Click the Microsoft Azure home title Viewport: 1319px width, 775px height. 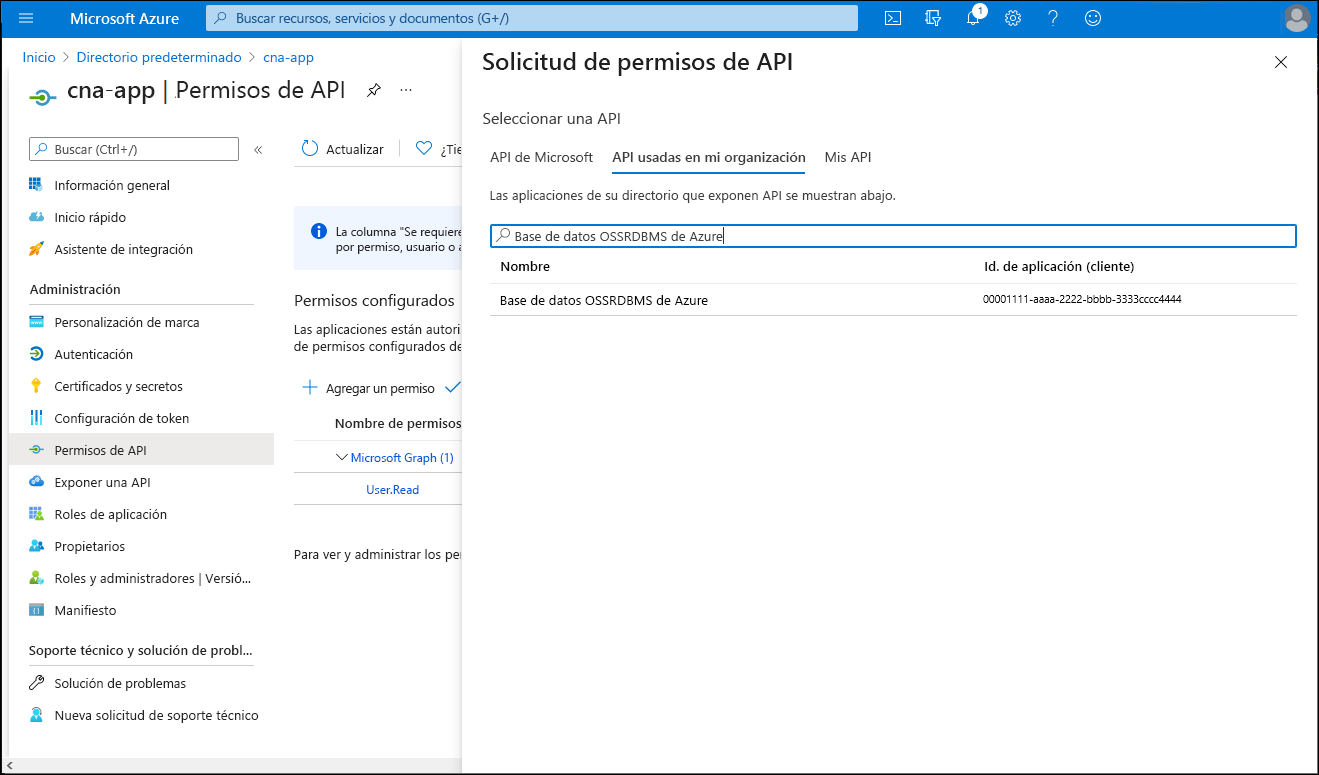click(125, 18)
